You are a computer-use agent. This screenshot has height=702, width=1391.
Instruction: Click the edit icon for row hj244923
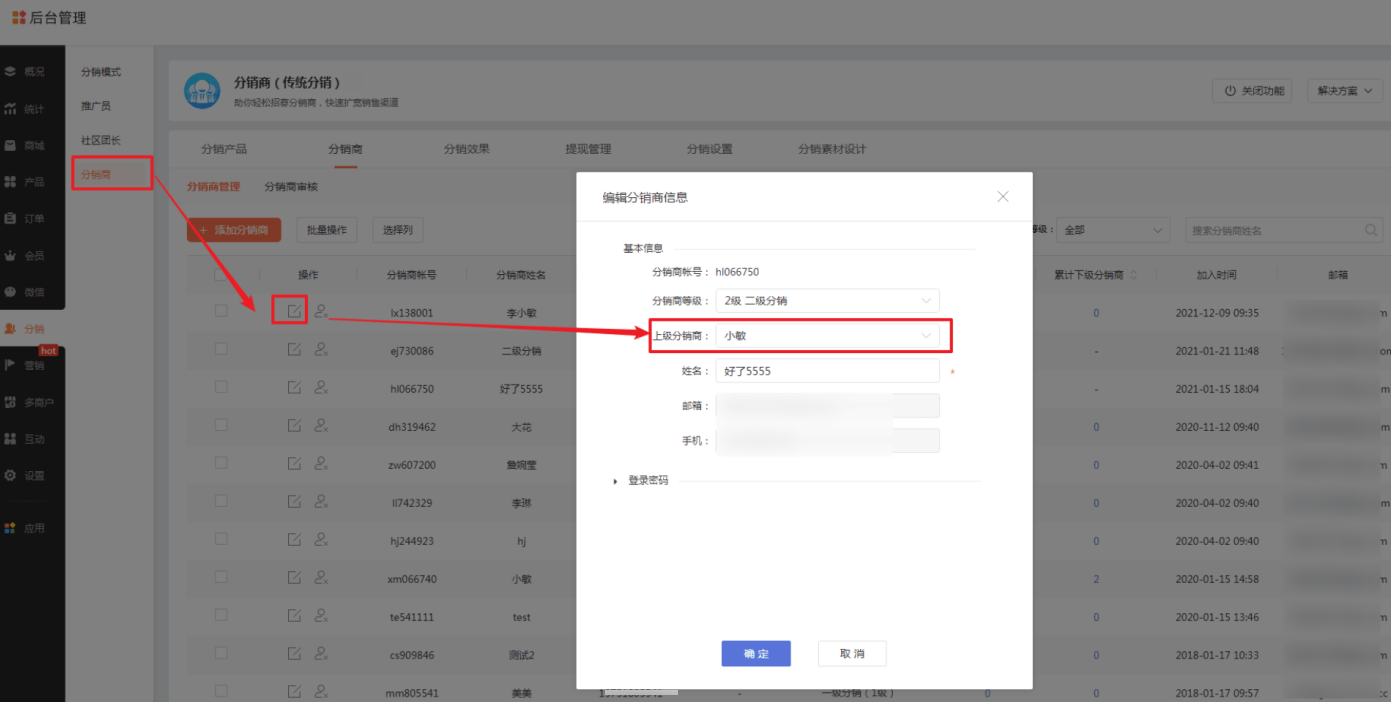pyautogui.click(x=294, y=539)
